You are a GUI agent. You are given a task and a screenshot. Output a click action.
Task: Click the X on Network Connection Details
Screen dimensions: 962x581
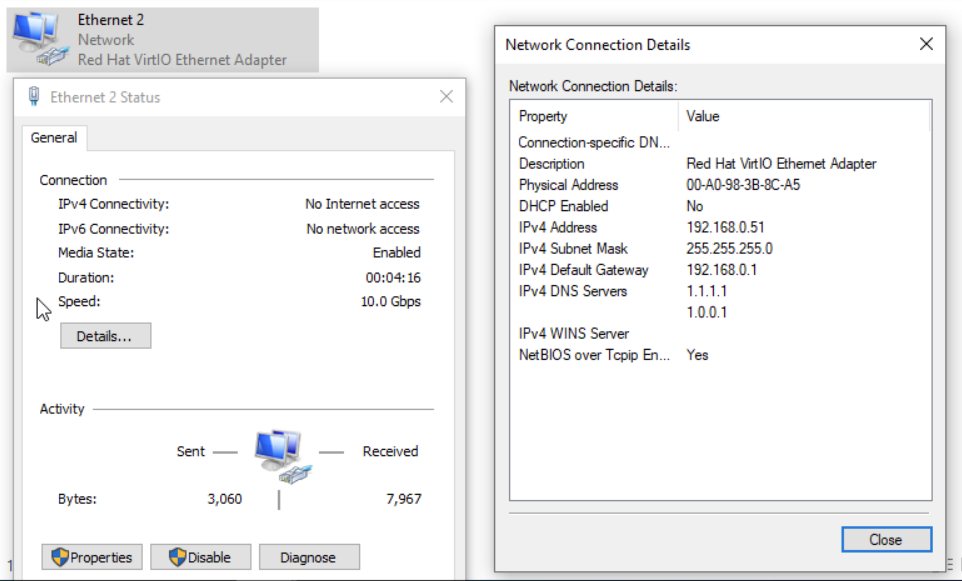point(927,44)
